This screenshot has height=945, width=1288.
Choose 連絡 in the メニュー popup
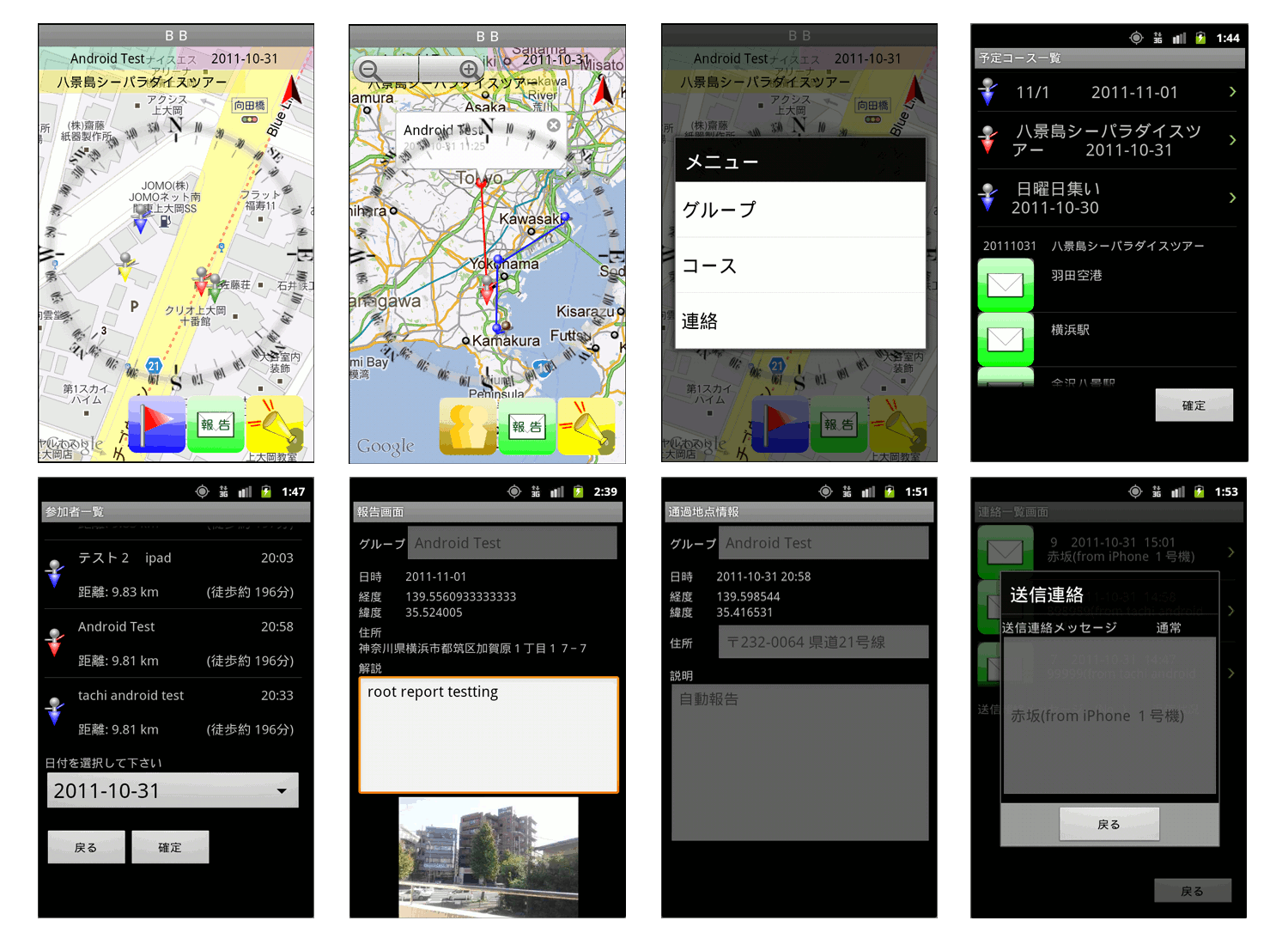[x=800, y=320]
